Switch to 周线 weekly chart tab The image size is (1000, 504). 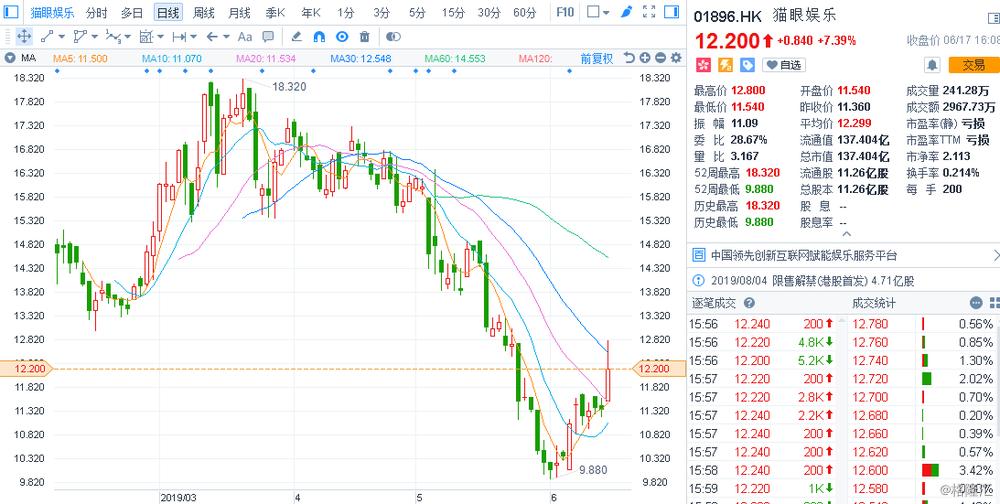tap(204, 12)
